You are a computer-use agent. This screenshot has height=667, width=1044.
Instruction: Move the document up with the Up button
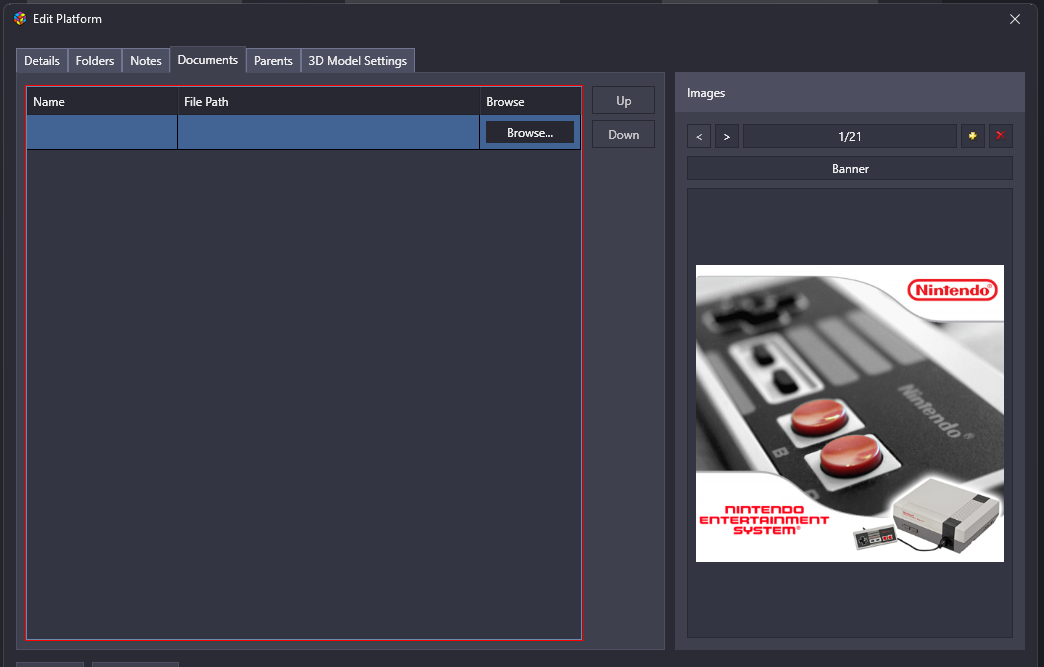click(623, 101)
